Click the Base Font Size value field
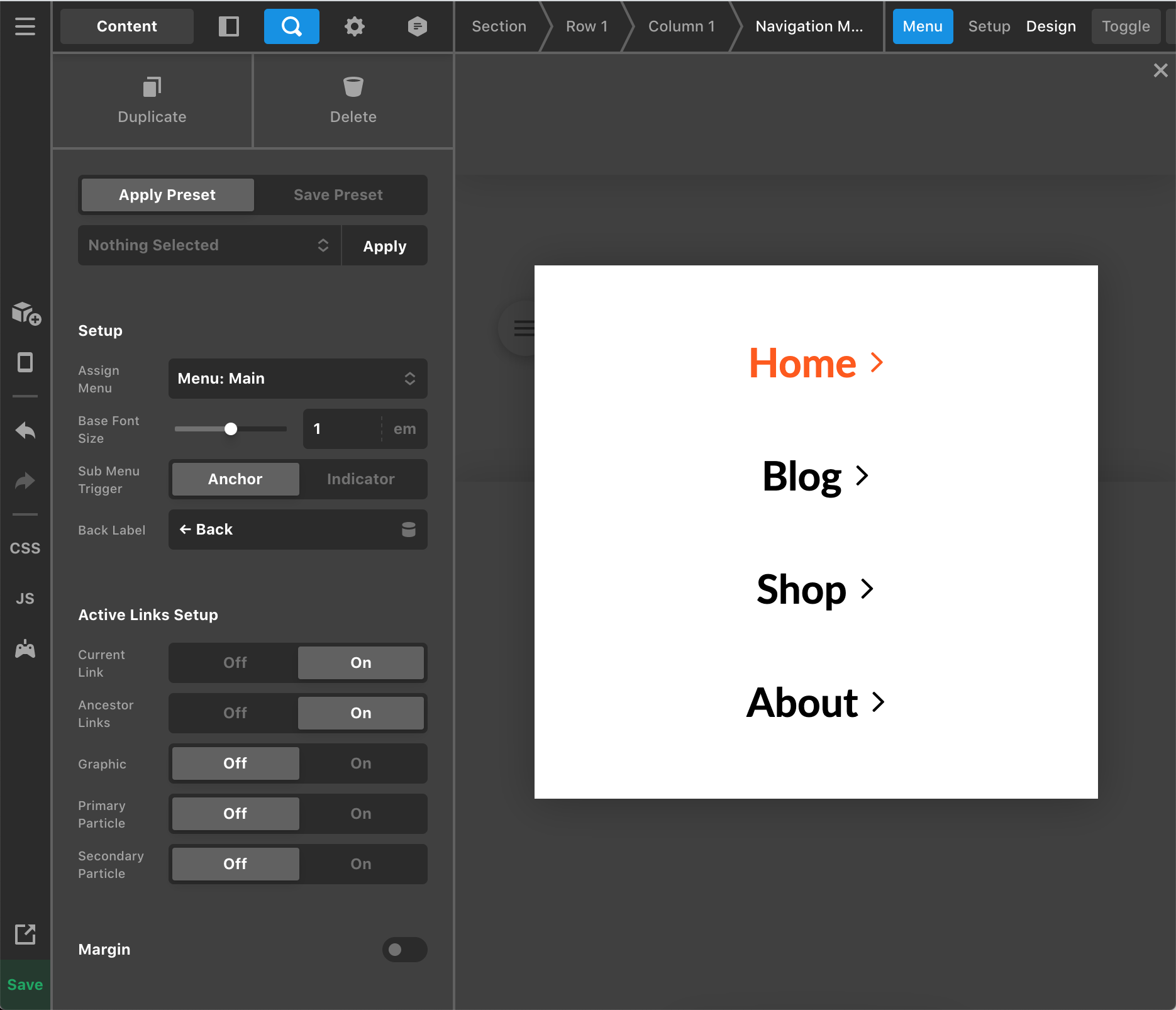The width and height of the screenshot is (1176, 1010). tap(343, 429)
